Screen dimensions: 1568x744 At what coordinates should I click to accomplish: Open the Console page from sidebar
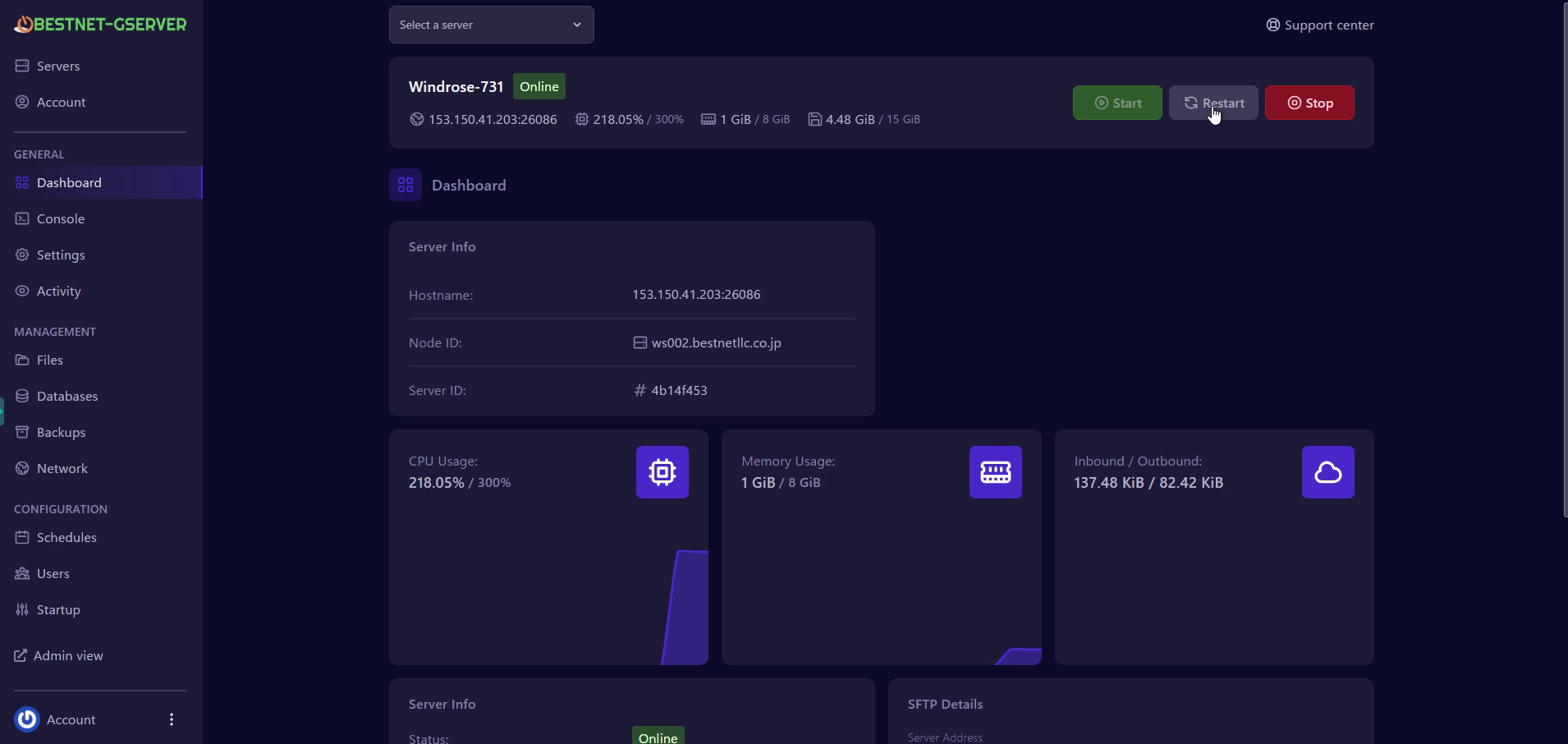click(60, 219)
